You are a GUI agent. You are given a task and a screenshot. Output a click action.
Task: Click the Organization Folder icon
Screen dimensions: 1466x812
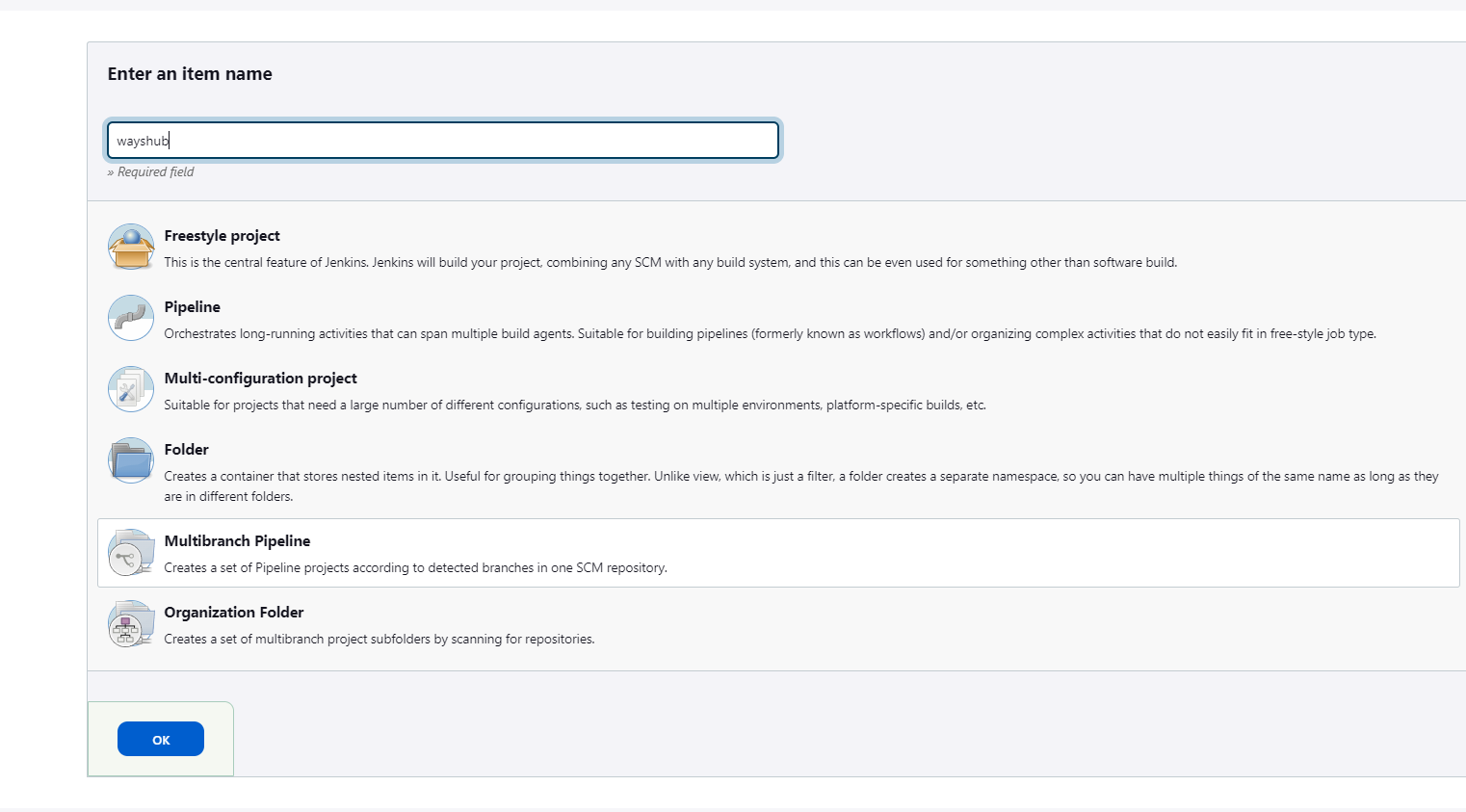[x=130, y=623]
